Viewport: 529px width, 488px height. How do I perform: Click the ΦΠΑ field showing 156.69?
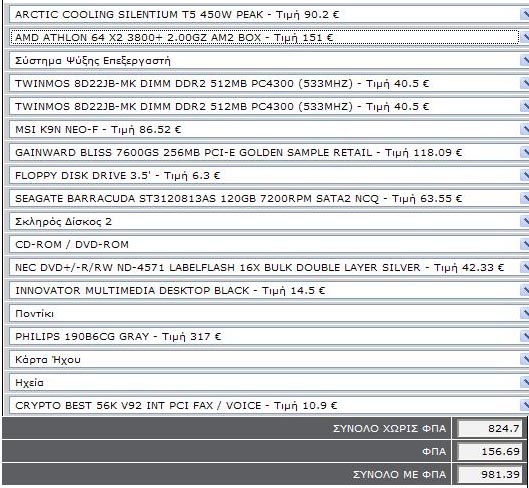point(490,451)
